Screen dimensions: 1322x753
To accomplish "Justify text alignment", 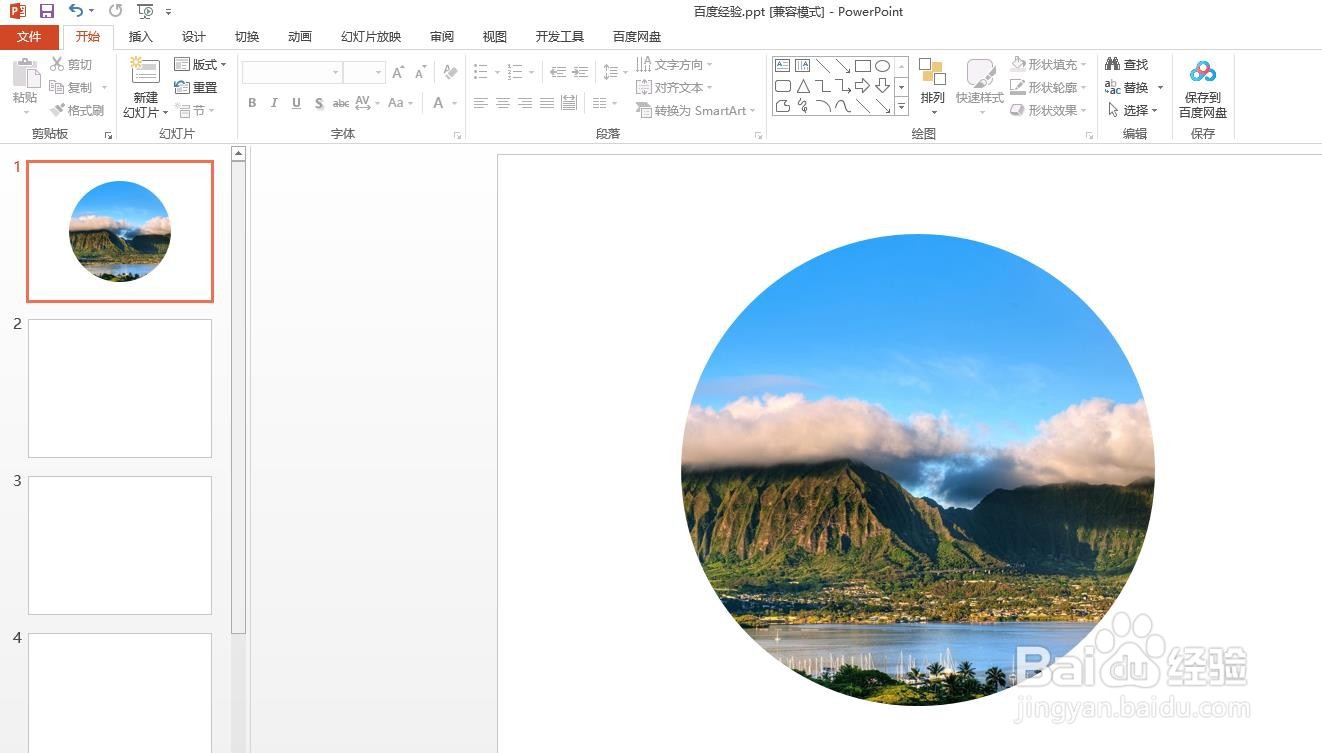I will (547, 103).
